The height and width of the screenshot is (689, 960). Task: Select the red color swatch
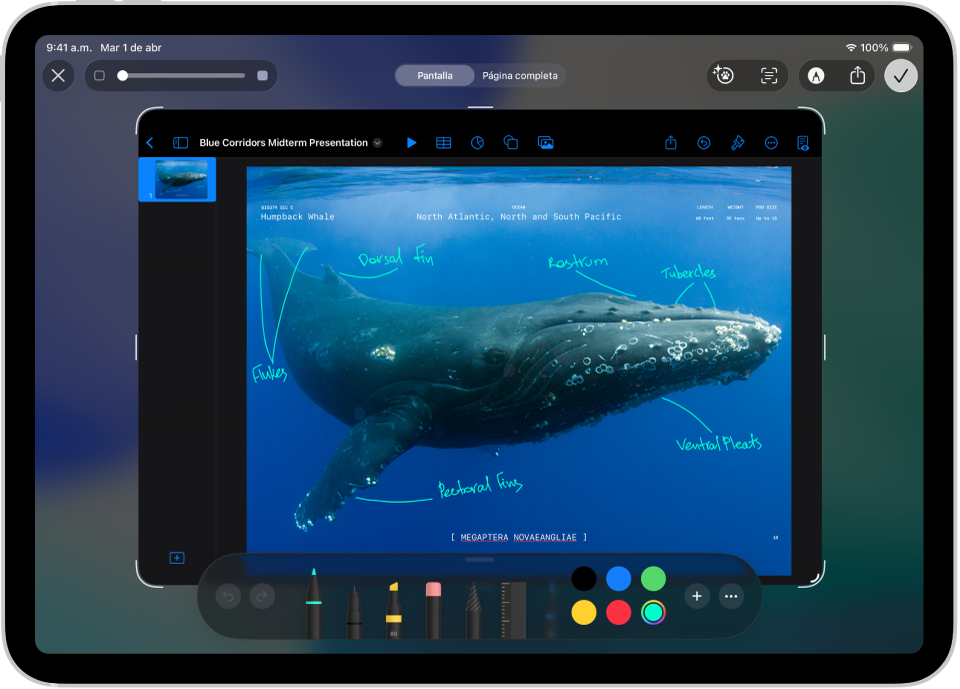coord(618,612)
